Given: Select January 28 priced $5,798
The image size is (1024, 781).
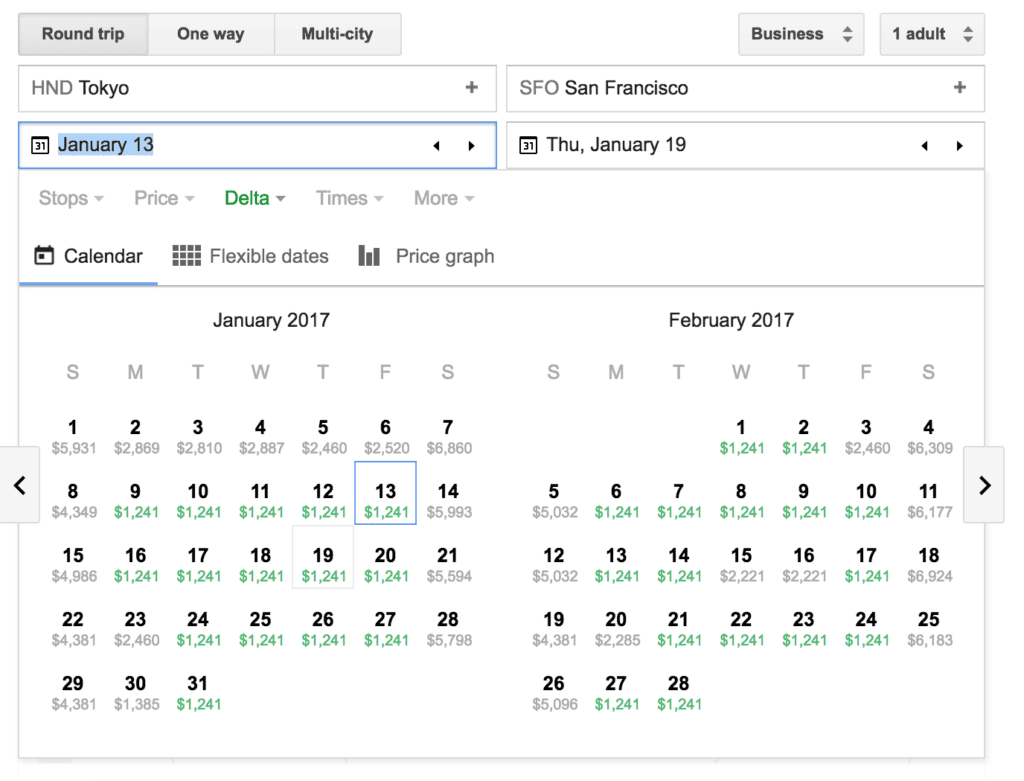Looking at the screenshot, I should pyautogui.click(x=448, y=628).
